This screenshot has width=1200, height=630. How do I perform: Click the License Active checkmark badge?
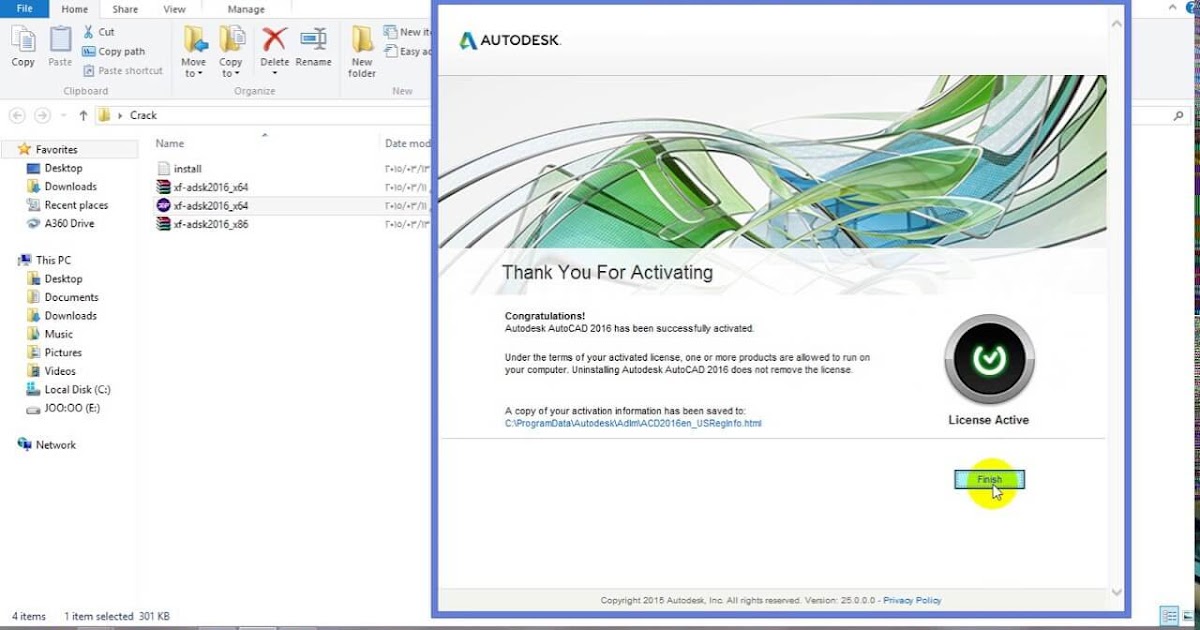989,359
